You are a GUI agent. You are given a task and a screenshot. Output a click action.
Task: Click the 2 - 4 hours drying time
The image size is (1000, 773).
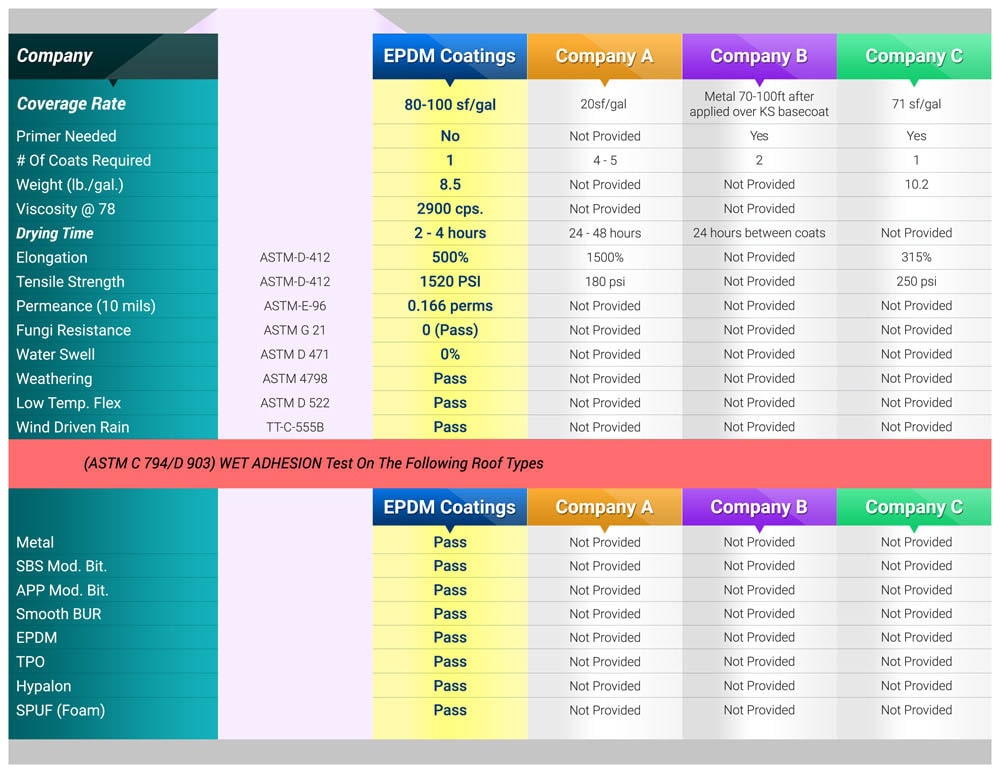(450, 233)
